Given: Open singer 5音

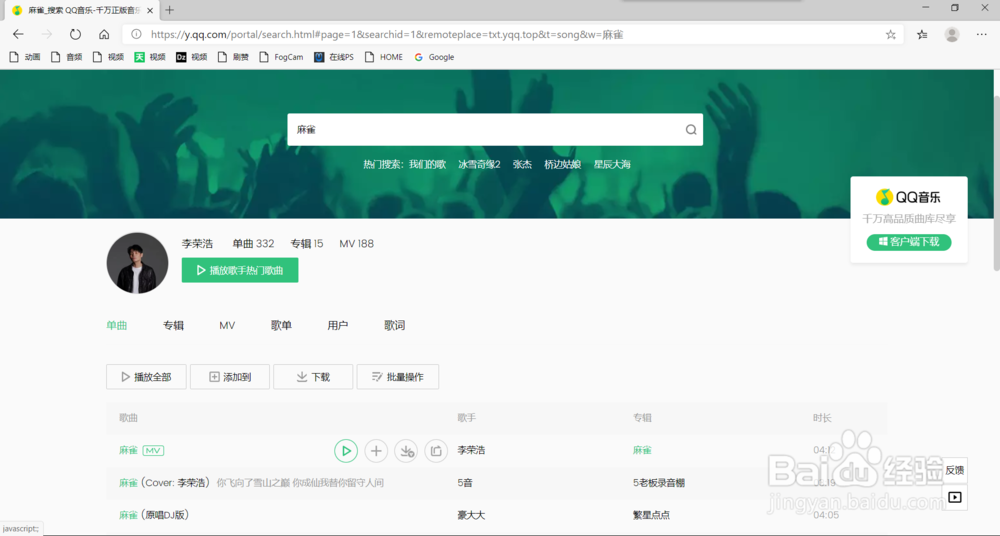Looking at the screenshot, I should (465, 482).
